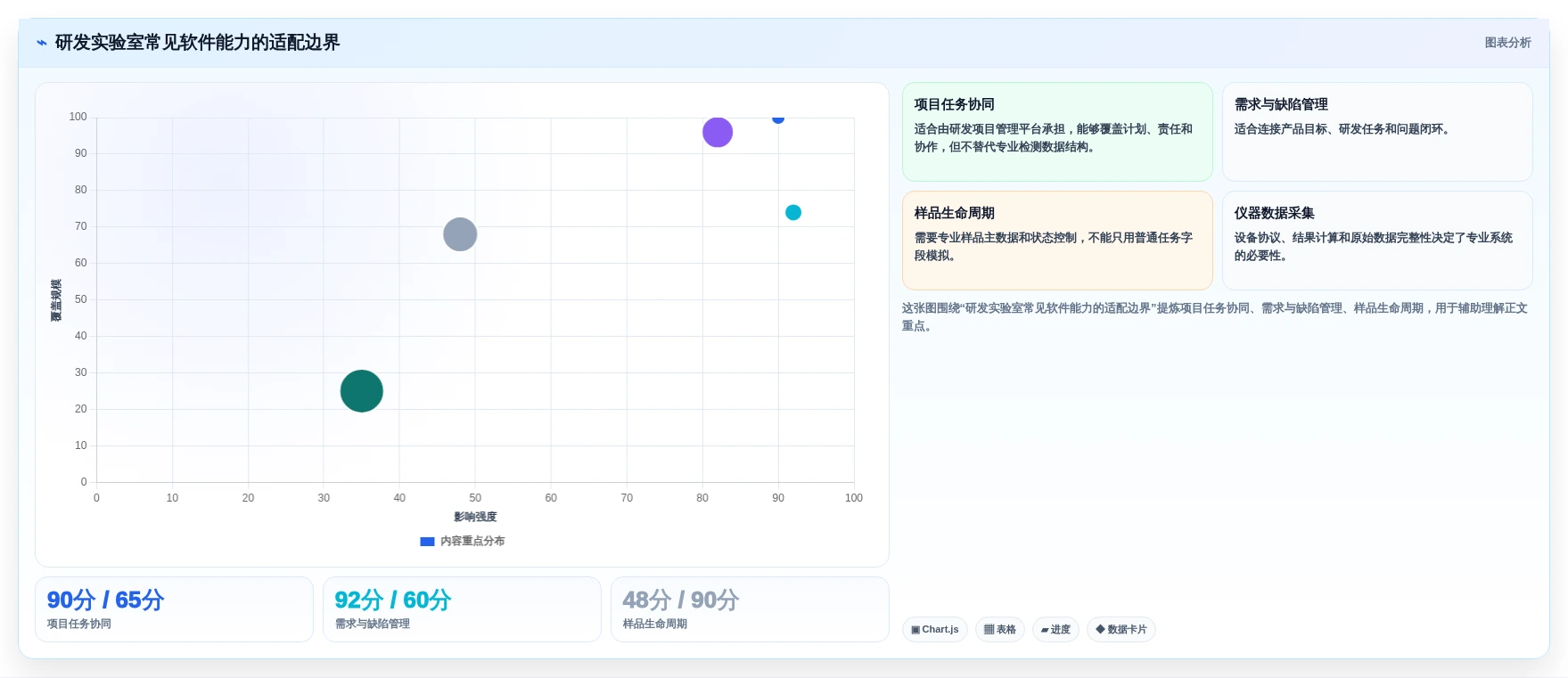Select the 数据卡片 tag
The height and width of the screenshot is (678, 1568).
[x=1121, y=630]
